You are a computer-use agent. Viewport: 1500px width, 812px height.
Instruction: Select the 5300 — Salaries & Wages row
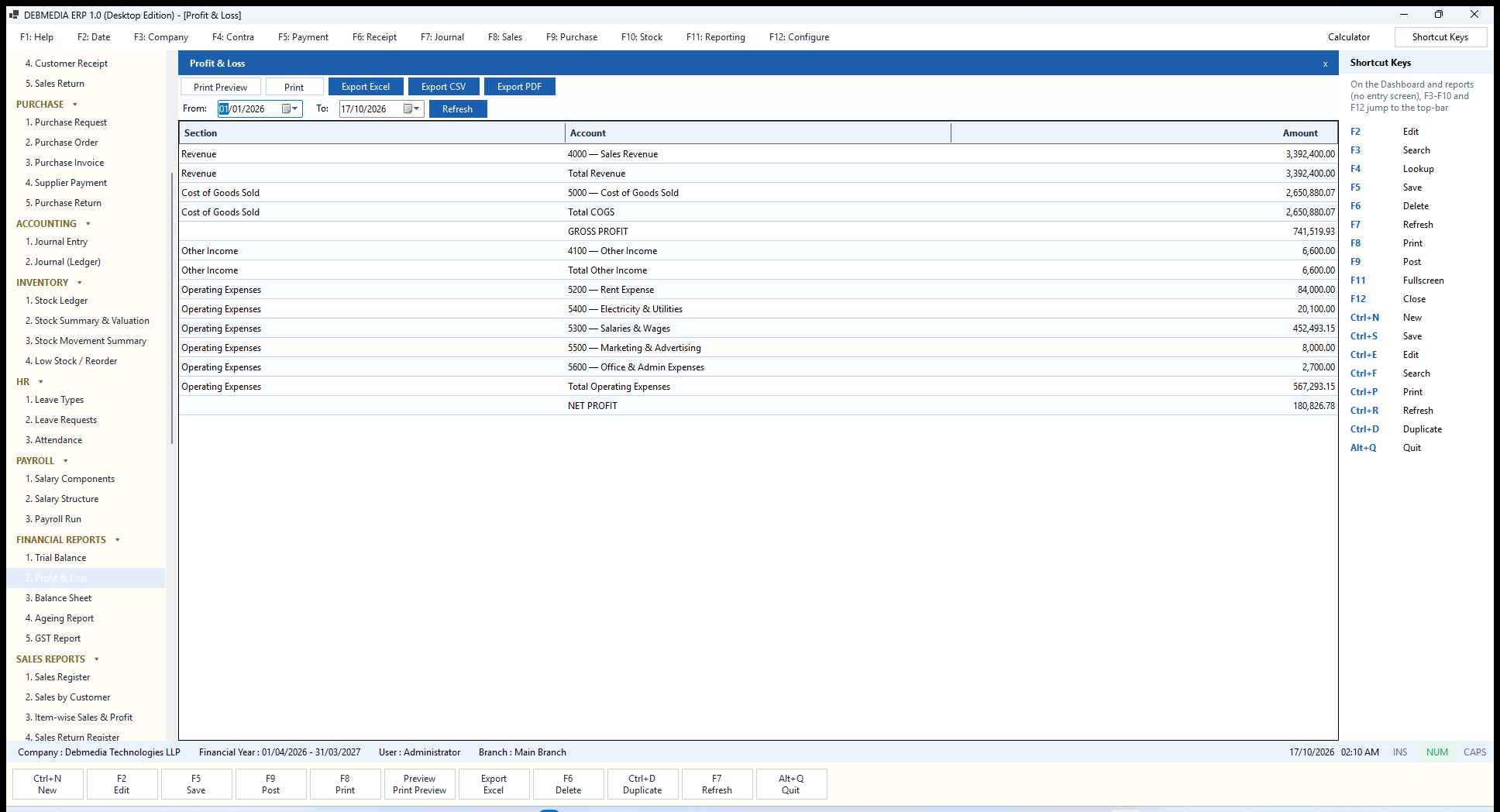click(758, 329)
